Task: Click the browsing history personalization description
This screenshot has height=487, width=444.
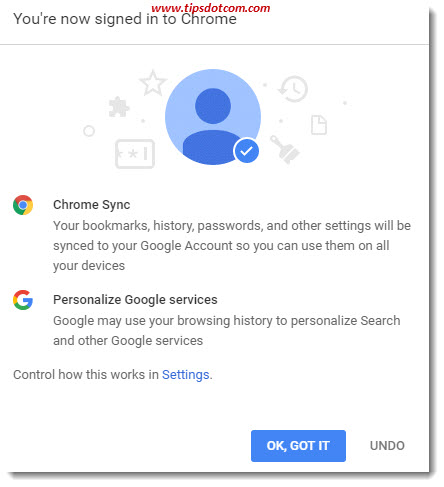Action: [227, 330]
